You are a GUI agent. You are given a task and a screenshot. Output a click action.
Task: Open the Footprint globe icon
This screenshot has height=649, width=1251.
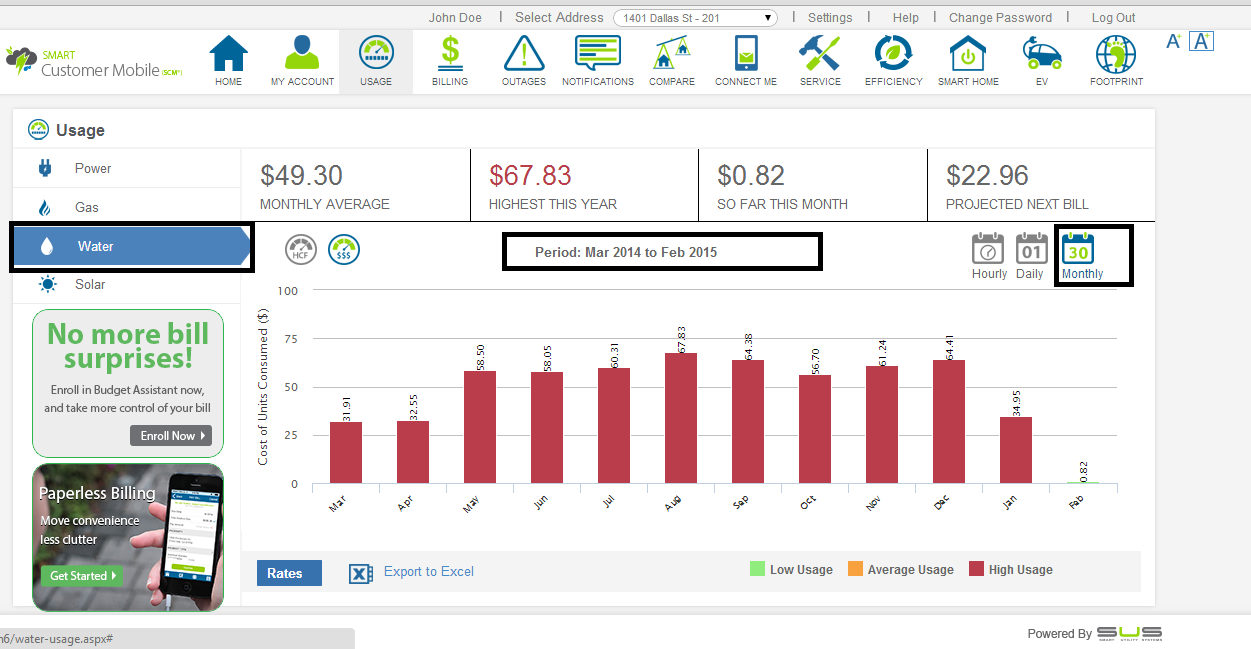point(1115,53)
